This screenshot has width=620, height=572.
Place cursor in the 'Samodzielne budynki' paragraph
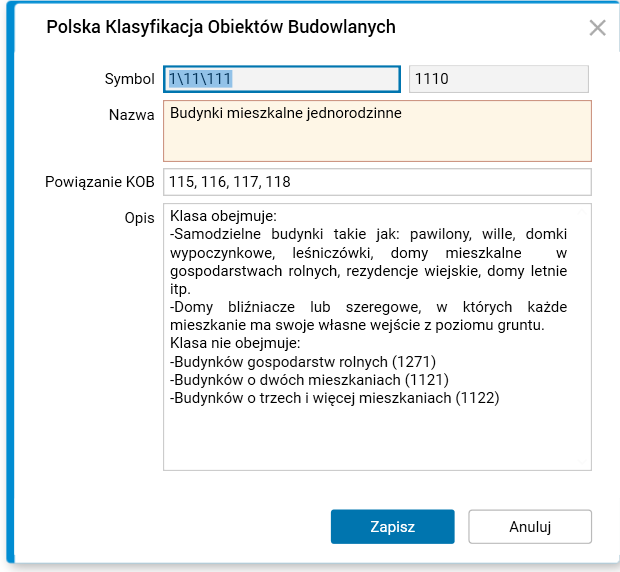point(368,253)
